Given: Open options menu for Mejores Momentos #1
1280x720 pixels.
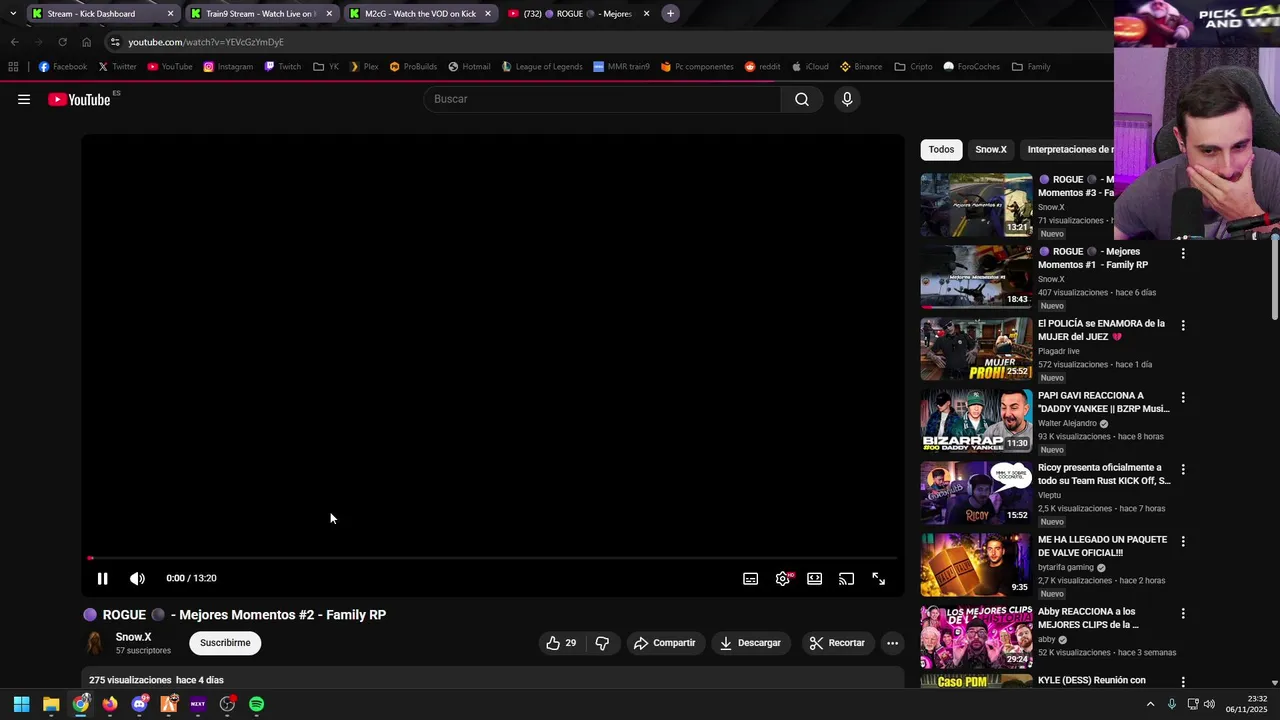Looking at the screenshot, I should pos(1183,254).
